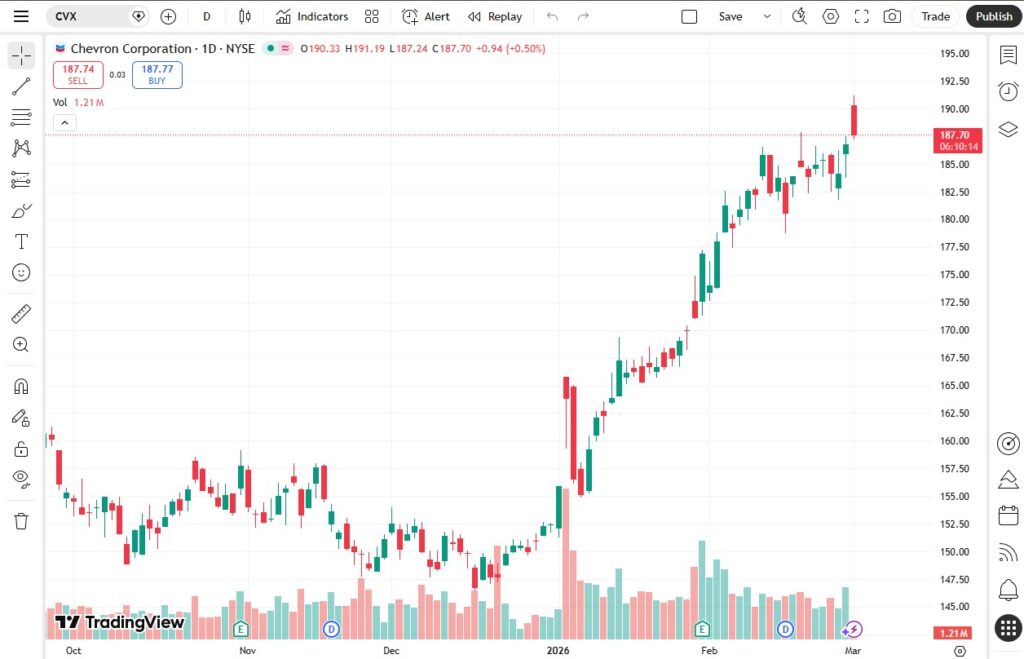Open the Watchlist panel
This screenshot has width=1024, height=659.
[x=1007, y=55]
